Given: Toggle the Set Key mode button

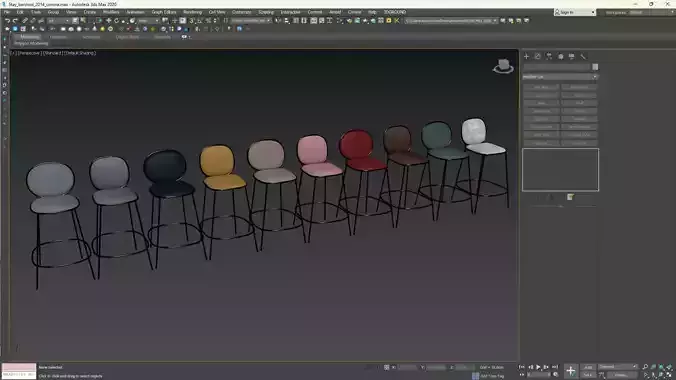Looking at the screenshot, I should click(588, 375).
